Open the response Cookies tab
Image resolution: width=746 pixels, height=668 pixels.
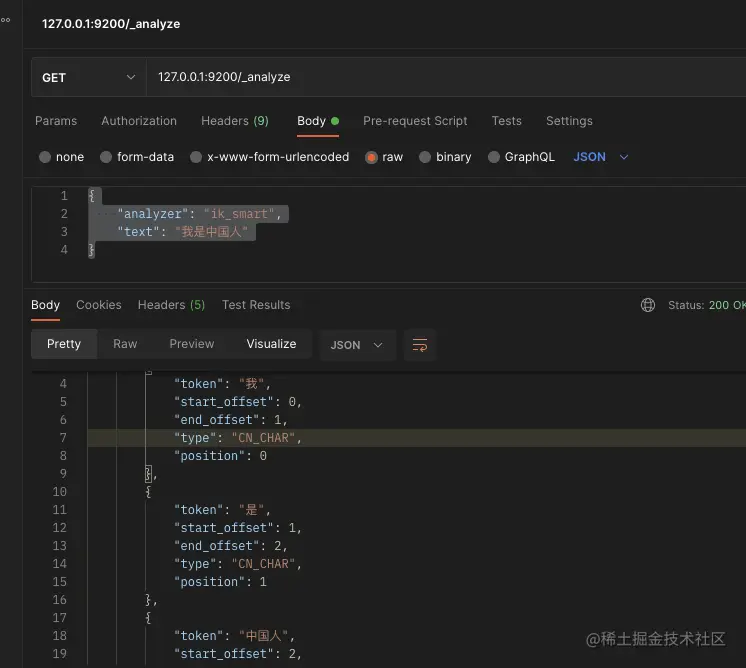(99, 305)
